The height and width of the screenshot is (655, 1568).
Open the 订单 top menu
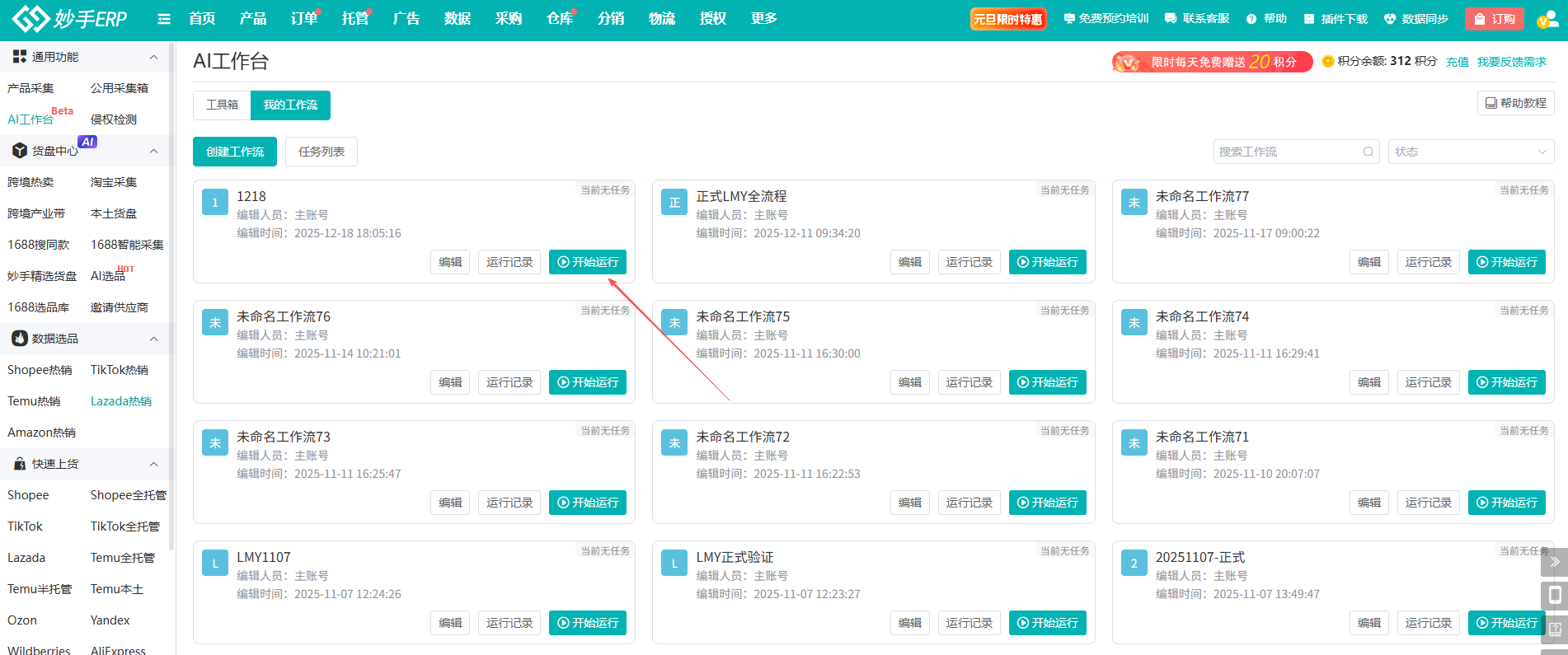pos(304,19)
